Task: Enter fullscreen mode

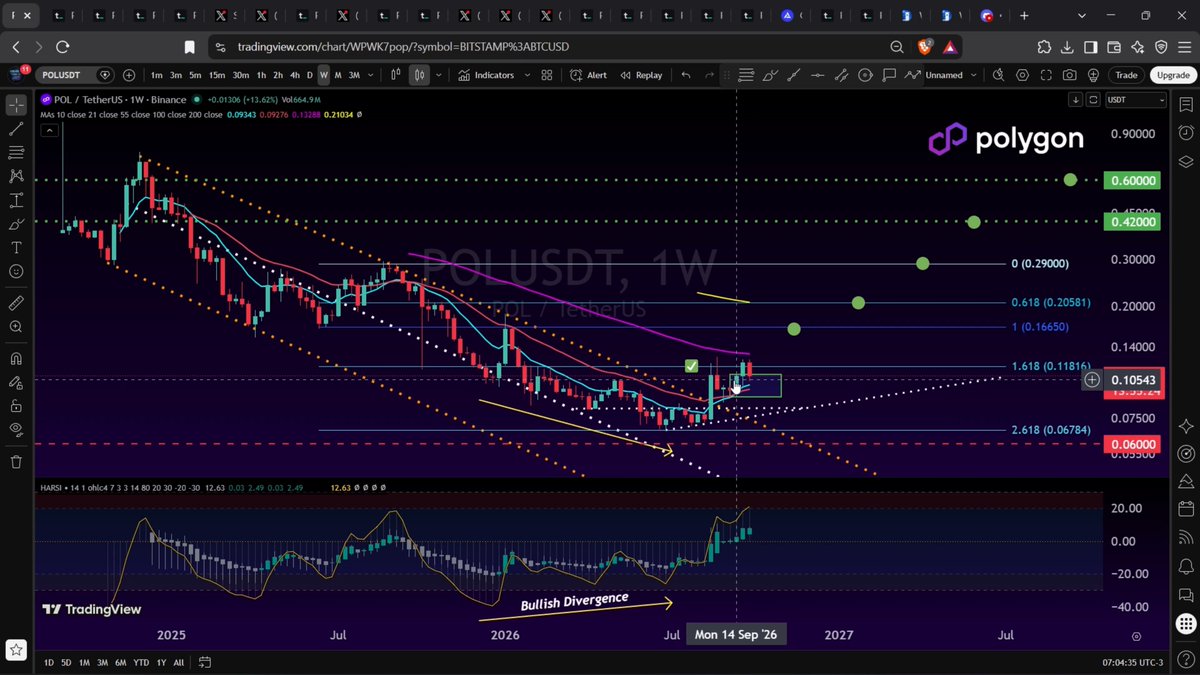Action: (x=1046, y=75)
